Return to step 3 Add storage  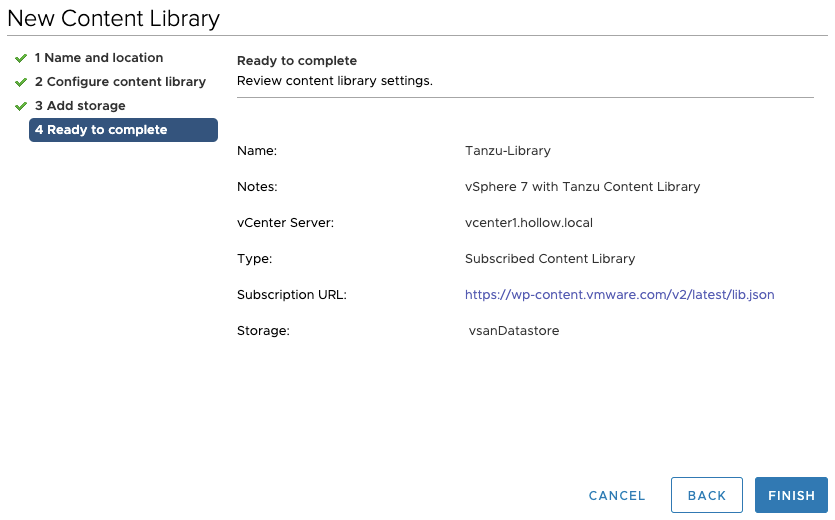point(80,106)
